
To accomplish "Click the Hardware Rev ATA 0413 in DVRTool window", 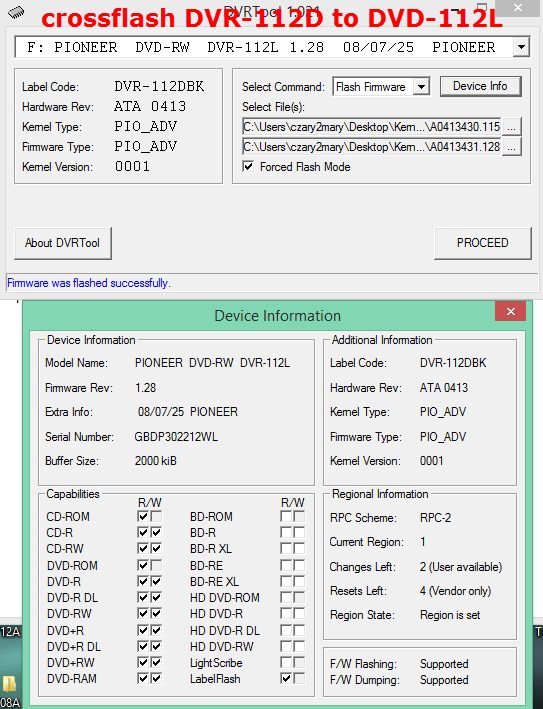I will [150, 106].
